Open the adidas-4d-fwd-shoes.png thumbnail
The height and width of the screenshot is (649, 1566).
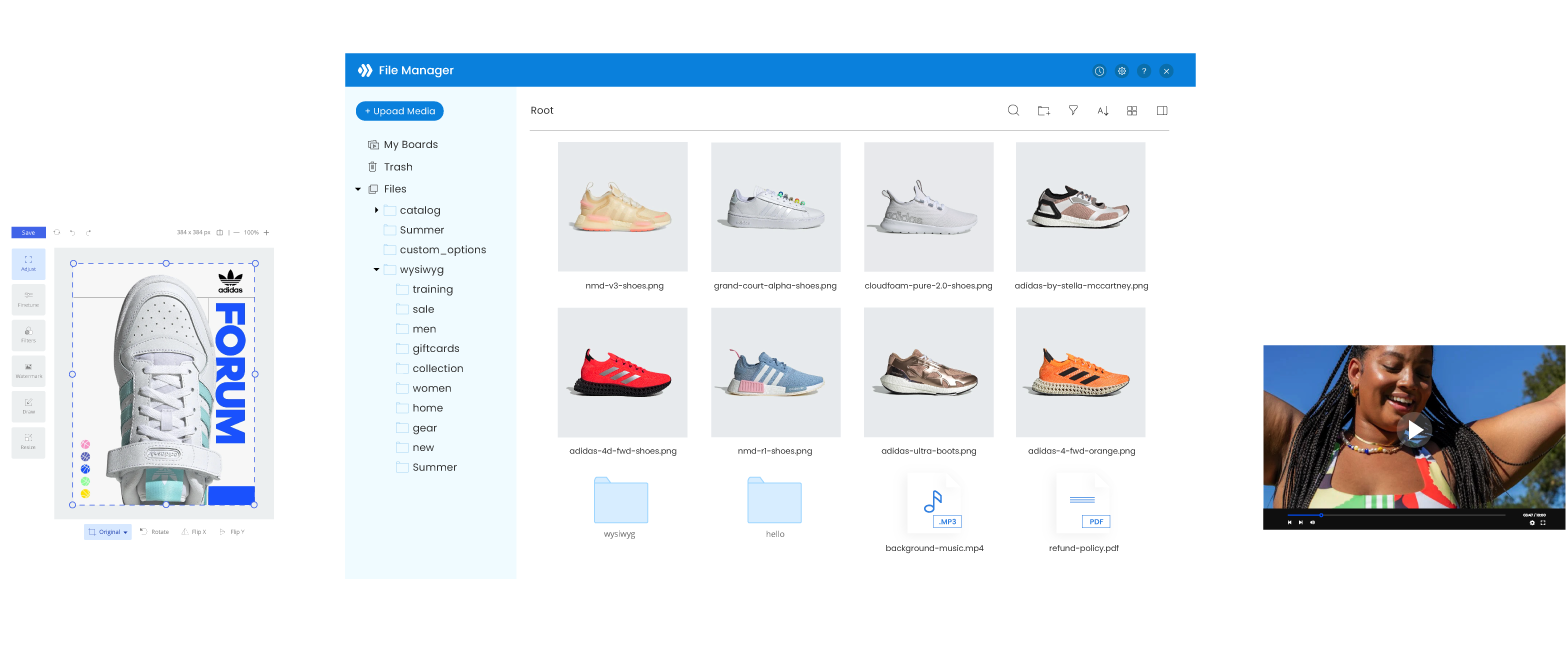pyautogui.click(x=622, y=372)
